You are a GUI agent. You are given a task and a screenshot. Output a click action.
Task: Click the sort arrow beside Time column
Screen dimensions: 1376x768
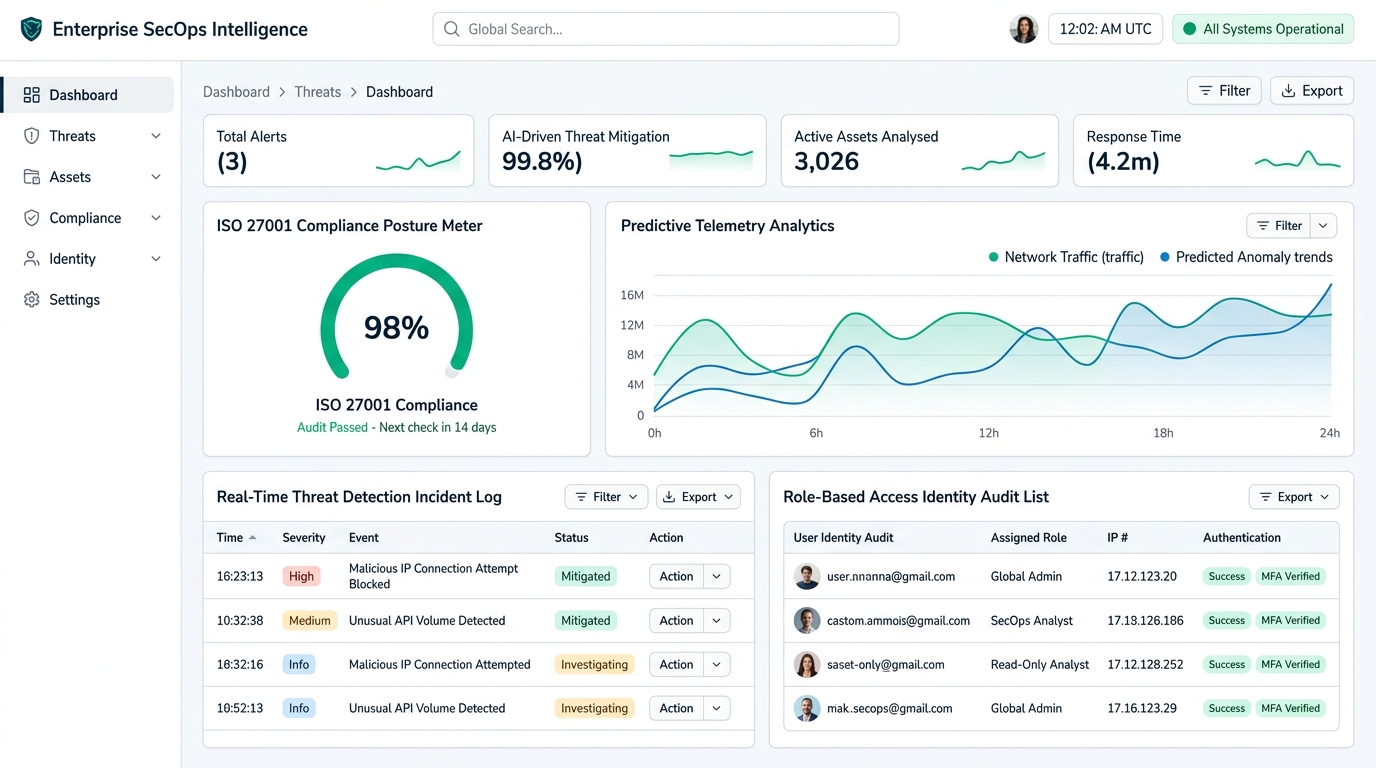[253, 538]
